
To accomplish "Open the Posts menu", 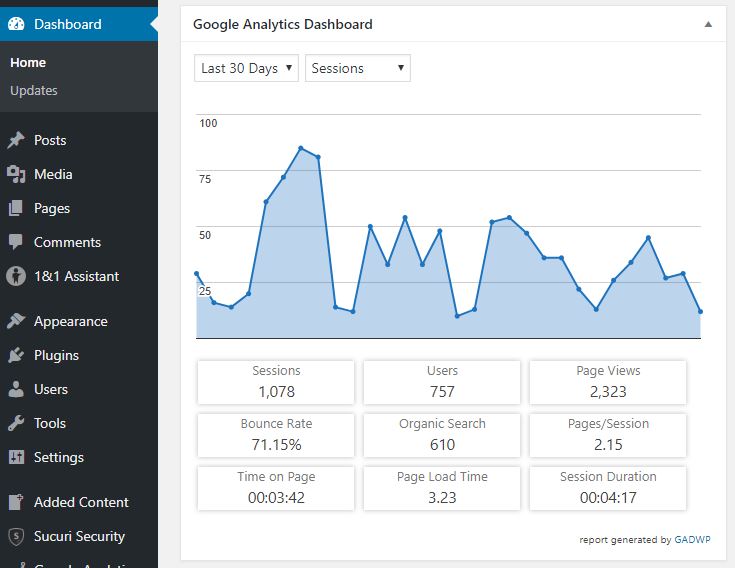I will click(x=79, y=140).
